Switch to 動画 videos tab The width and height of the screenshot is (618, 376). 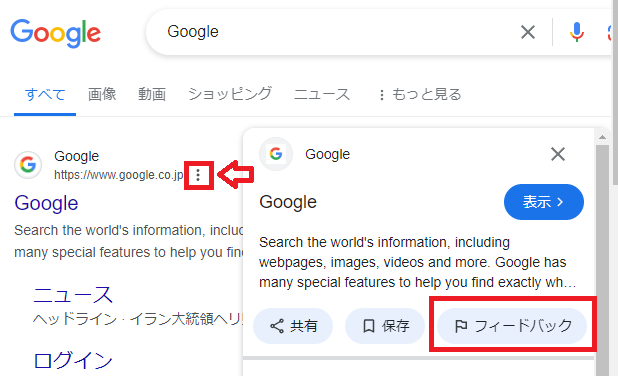click(x=152, y=95)
